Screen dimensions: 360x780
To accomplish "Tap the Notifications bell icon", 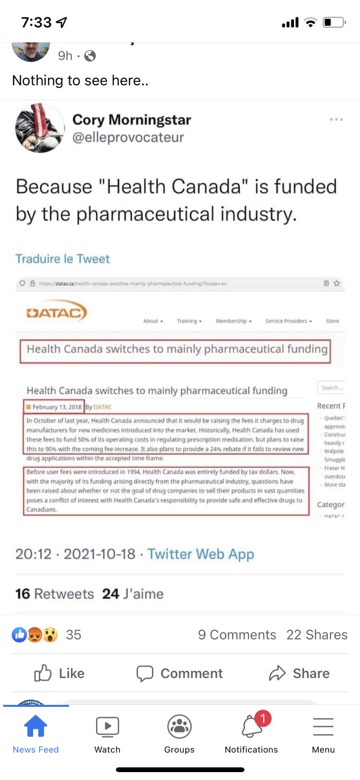I will click(252, 726).
